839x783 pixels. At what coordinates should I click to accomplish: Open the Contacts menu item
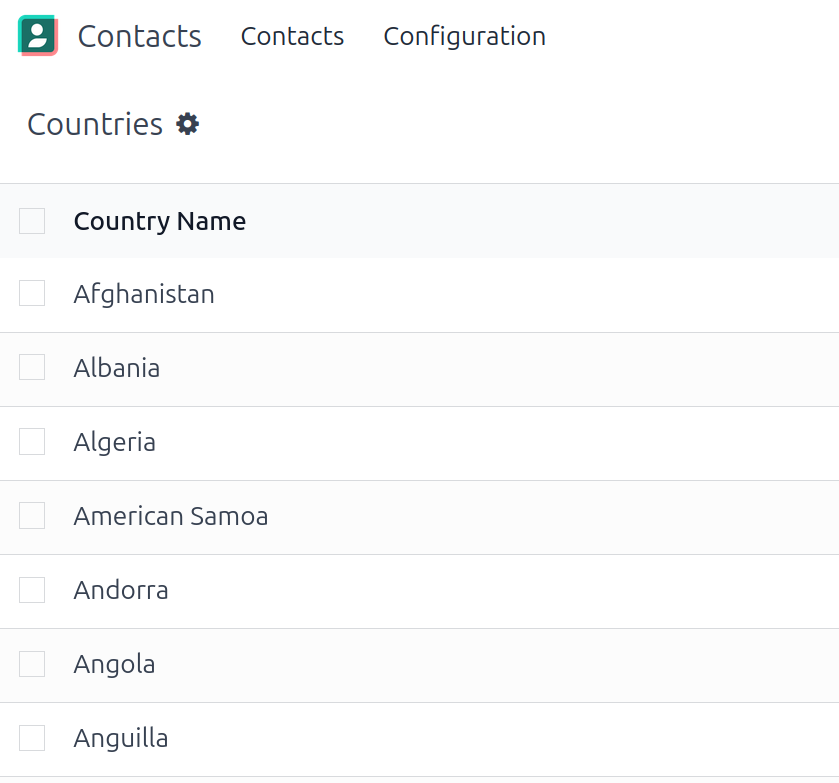tap(292, 36)
